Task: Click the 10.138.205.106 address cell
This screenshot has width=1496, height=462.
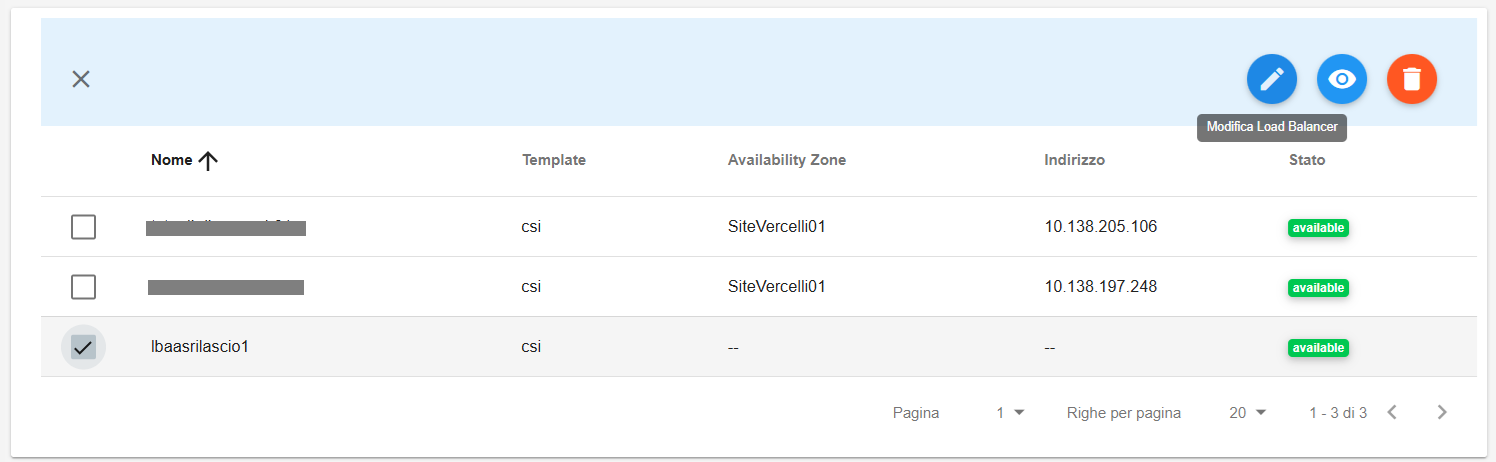Action: (1101, 227)
